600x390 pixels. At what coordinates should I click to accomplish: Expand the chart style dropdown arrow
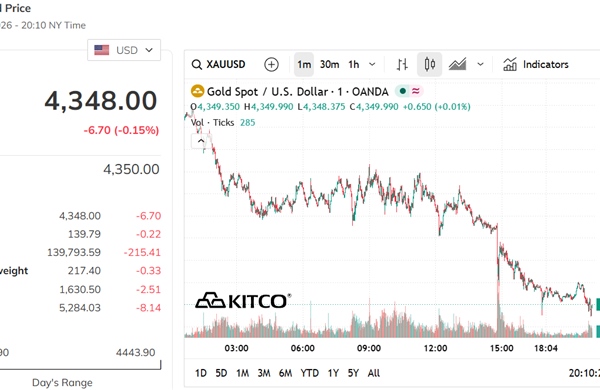tap(480, 65)
